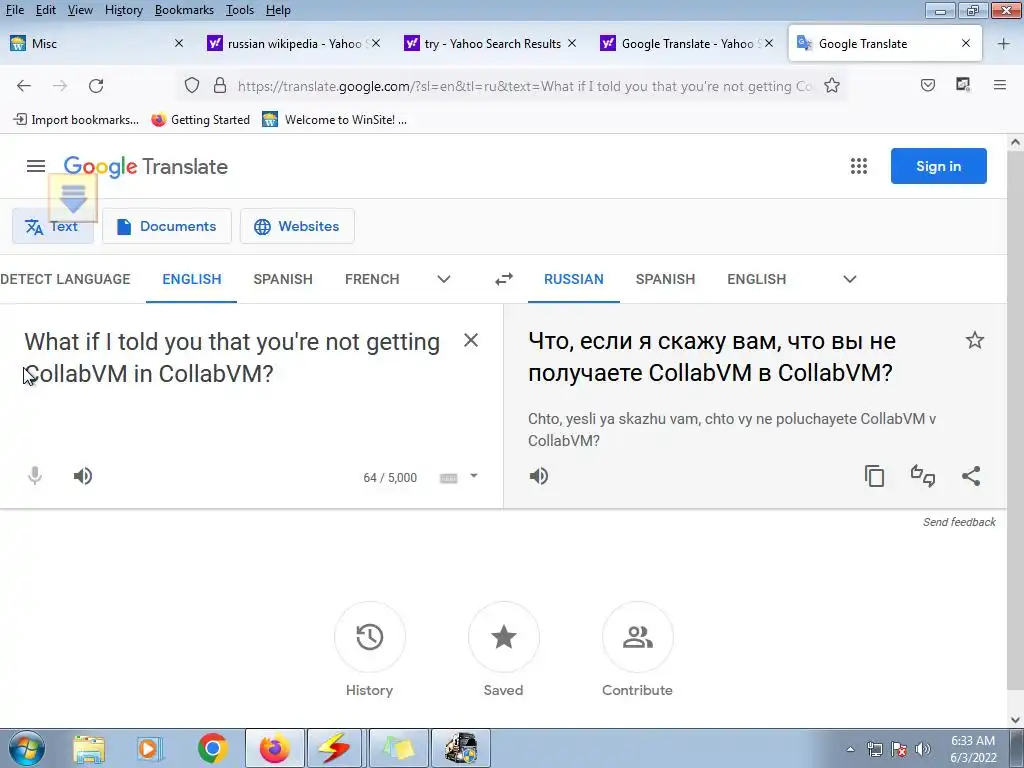Select English as target language
Screen dimensions: 1024x768
(756, 280)
